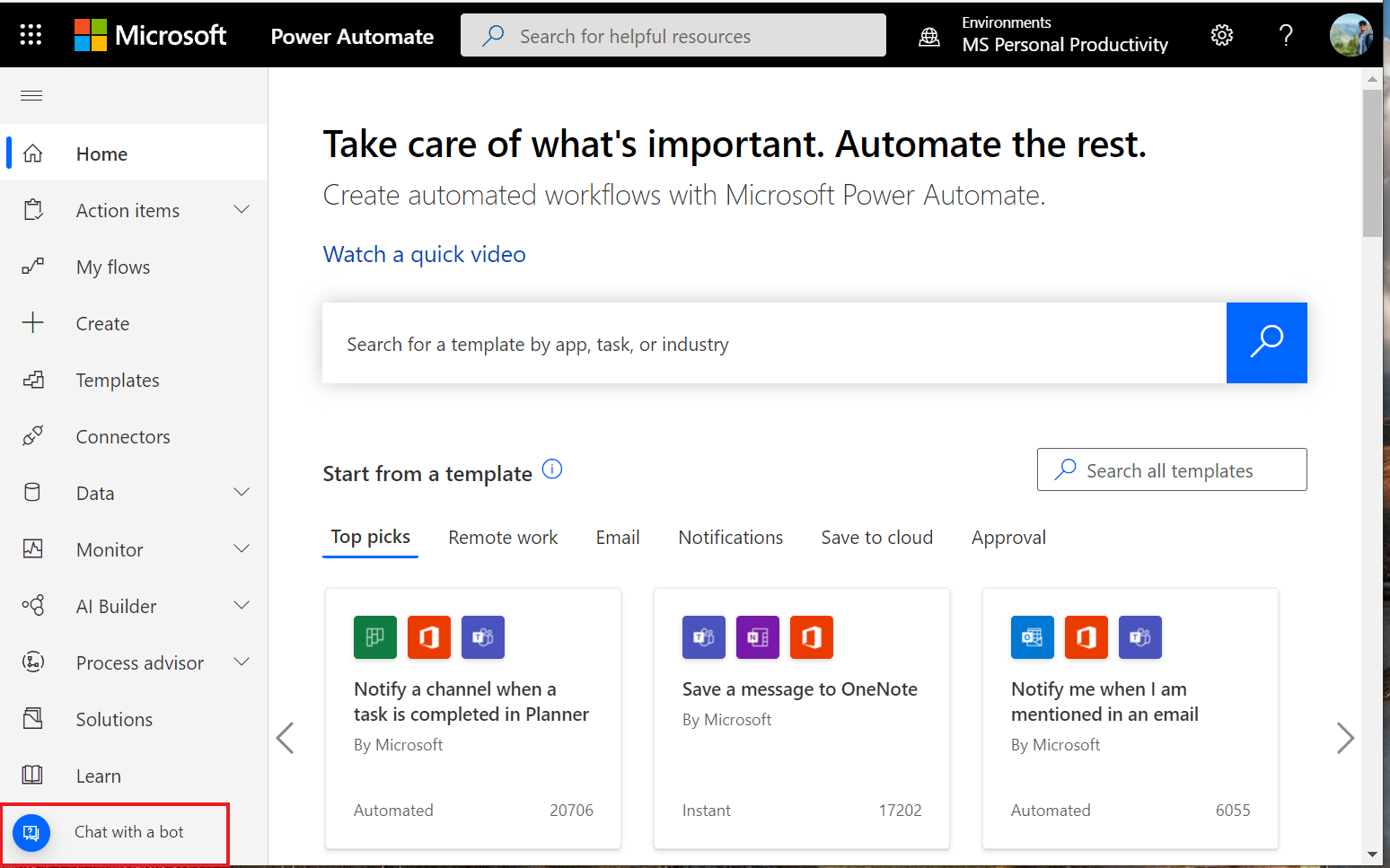Expand the Process advisor chevron
1390x868 pixels.
point(242,662)
